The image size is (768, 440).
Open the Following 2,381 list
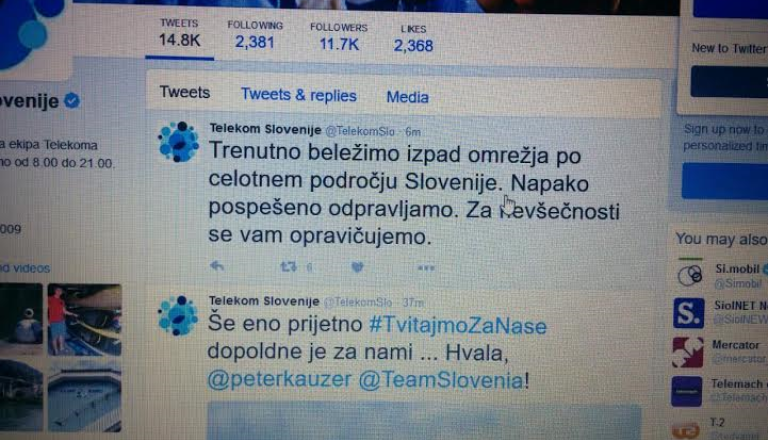pyautogui.click(x=255, y=35)
